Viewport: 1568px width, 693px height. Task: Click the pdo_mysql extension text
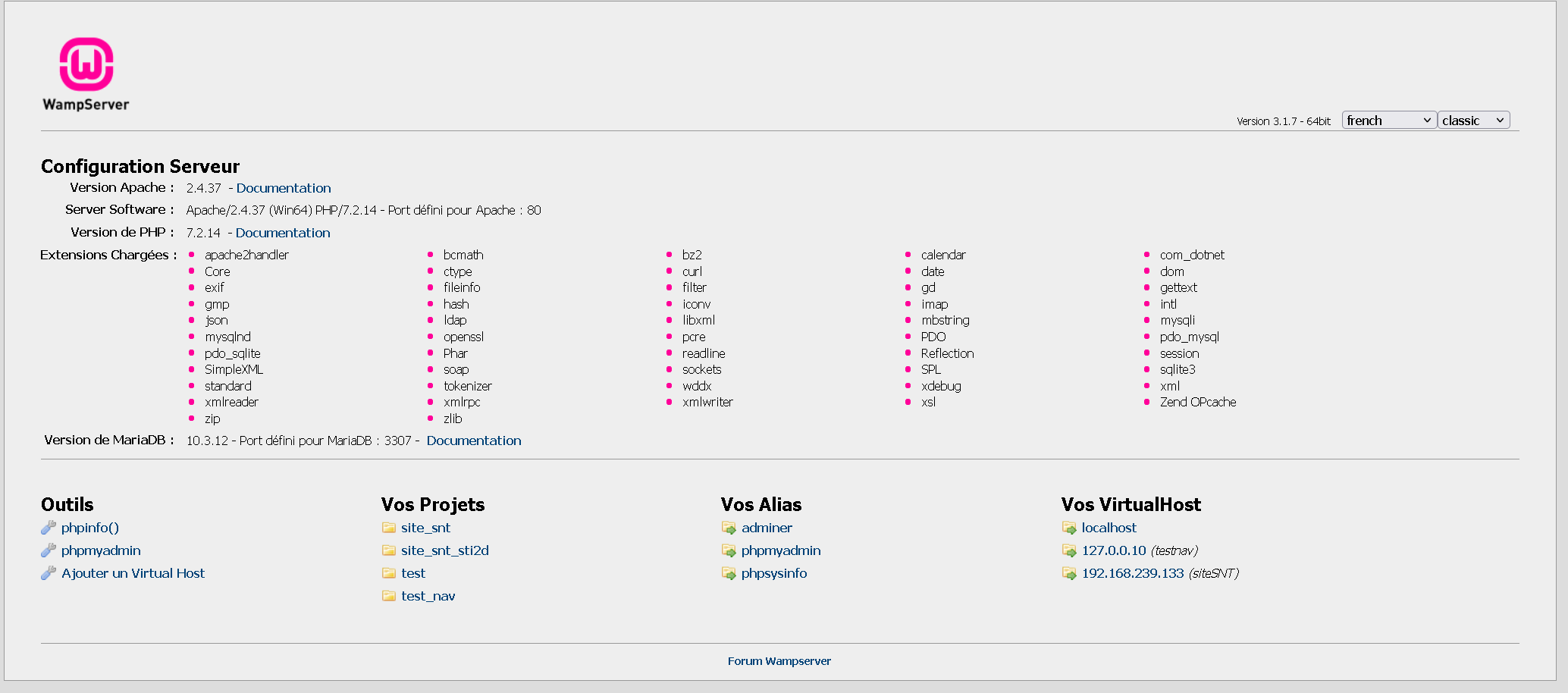(1190, 337)
